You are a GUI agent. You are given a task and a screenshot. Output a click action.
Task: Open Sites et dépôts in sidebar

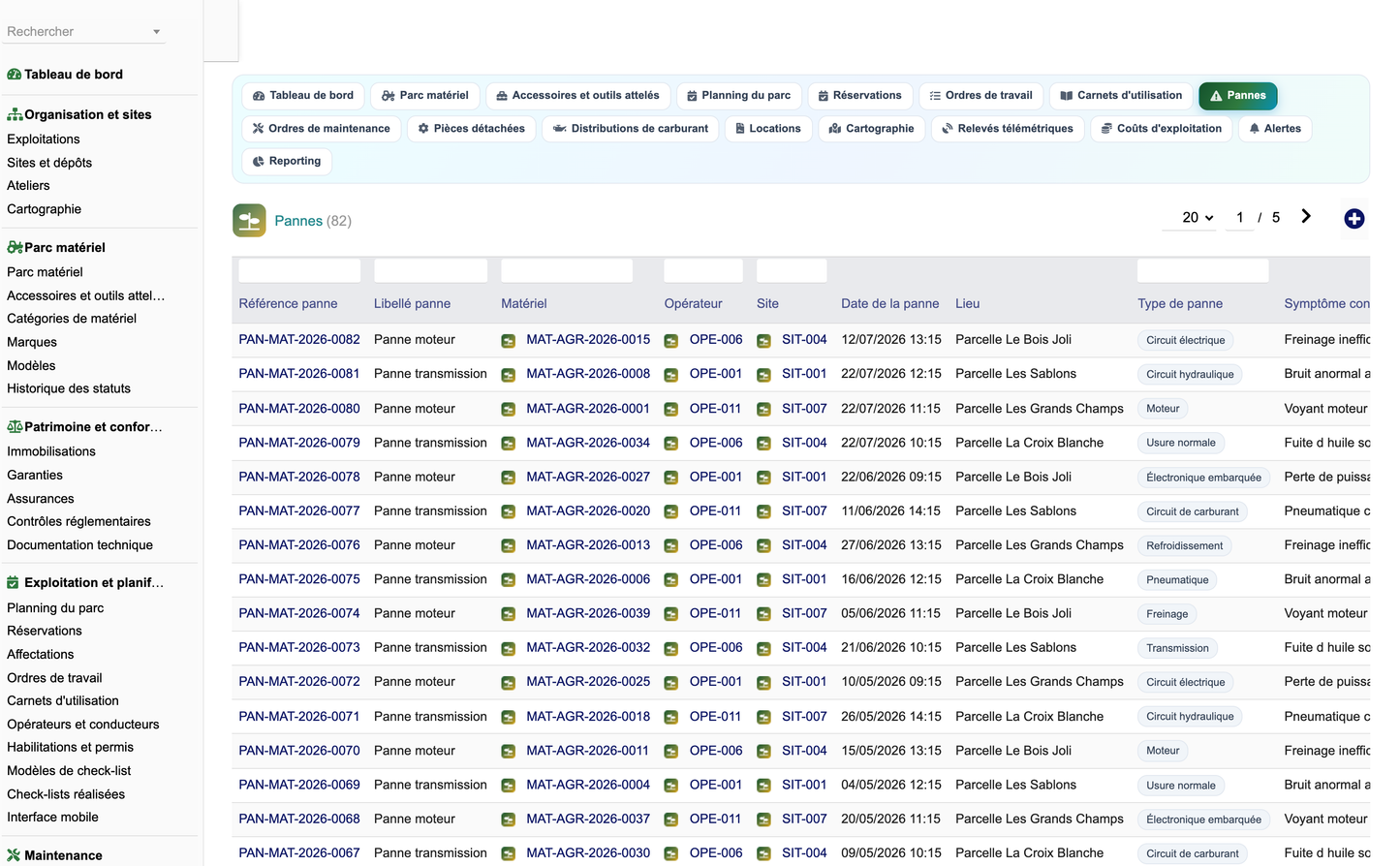49,163
